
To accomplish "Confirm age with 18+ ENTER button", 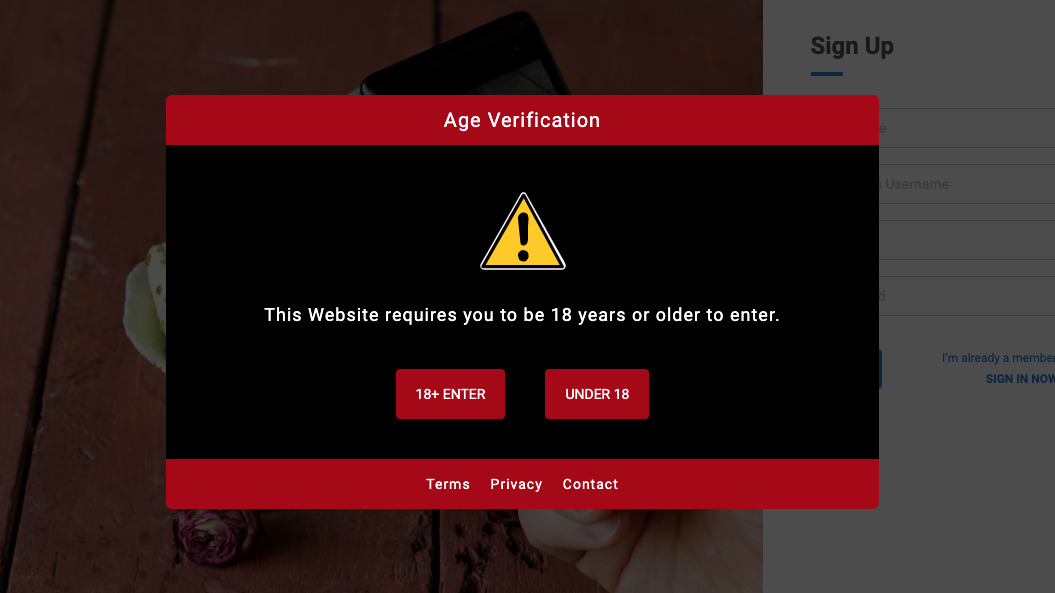I will coord(450,394).
